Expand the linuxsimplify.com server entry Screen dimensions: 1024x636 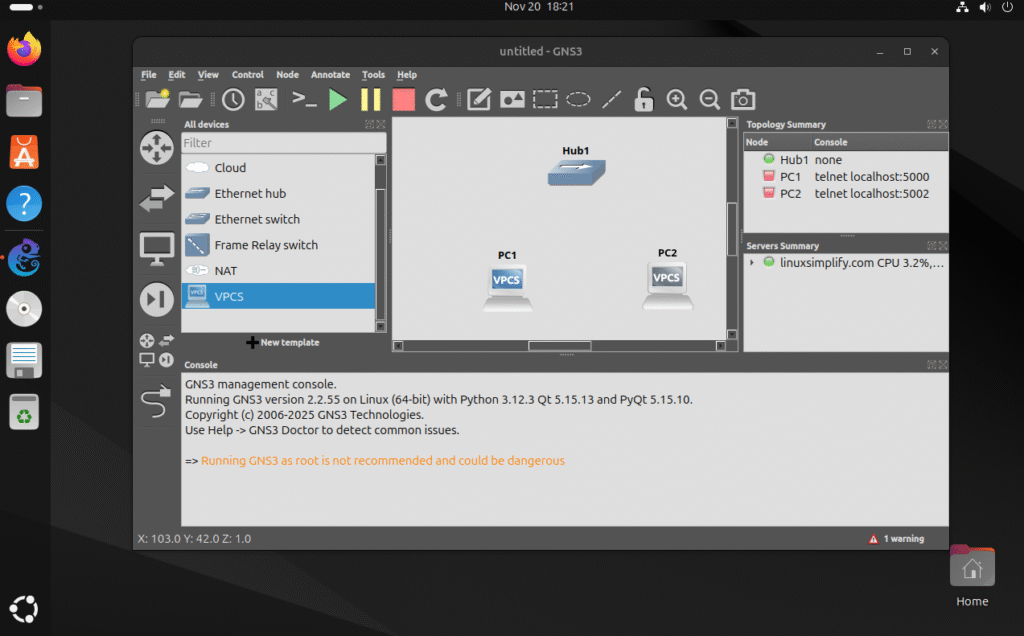tap(752, 264)
